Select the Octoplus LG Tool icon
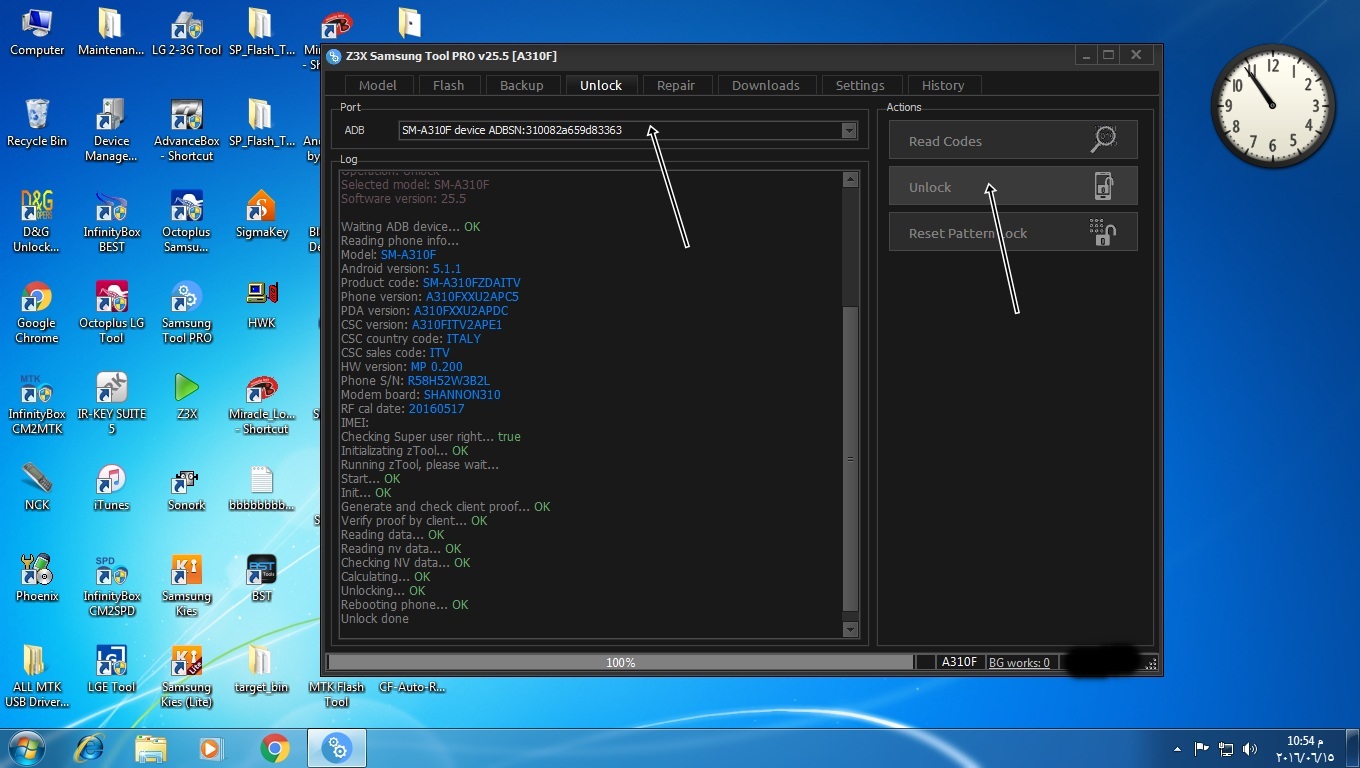The height and width of the screenshot is (768, 1360). (x=111, y=312)
